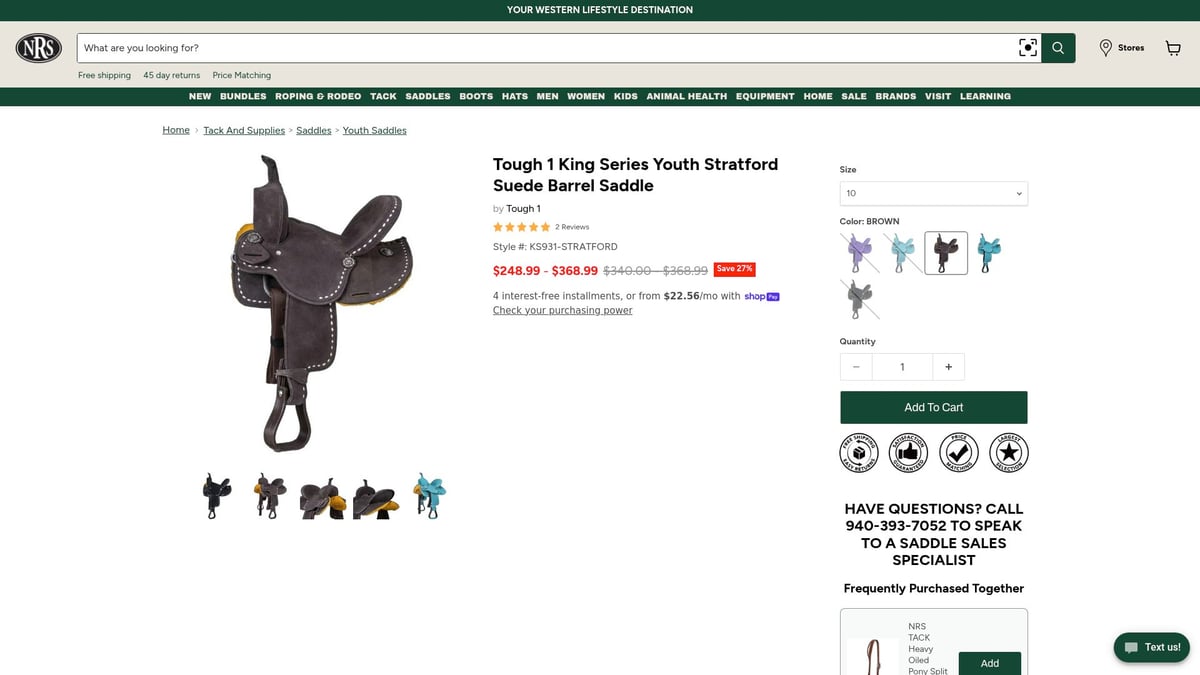
Task: Open the visual camera search icon
Action: 1027,48
